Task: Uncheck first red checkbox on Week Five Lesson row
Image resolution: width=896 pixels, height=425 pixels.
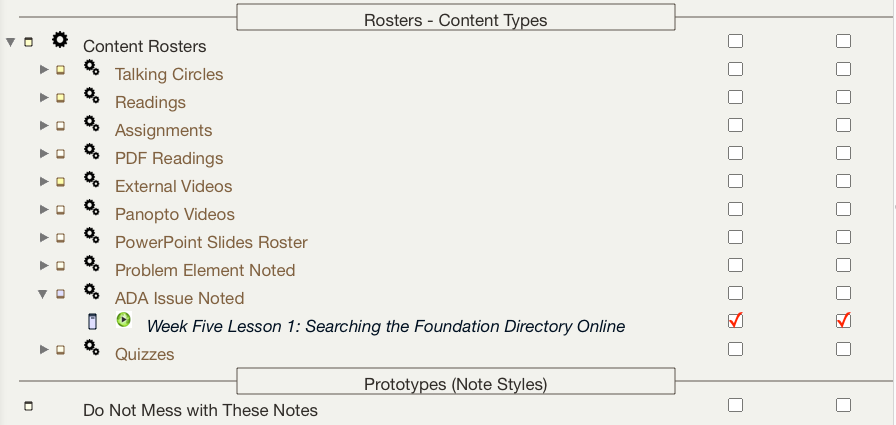Action: (x=735, y=320)
